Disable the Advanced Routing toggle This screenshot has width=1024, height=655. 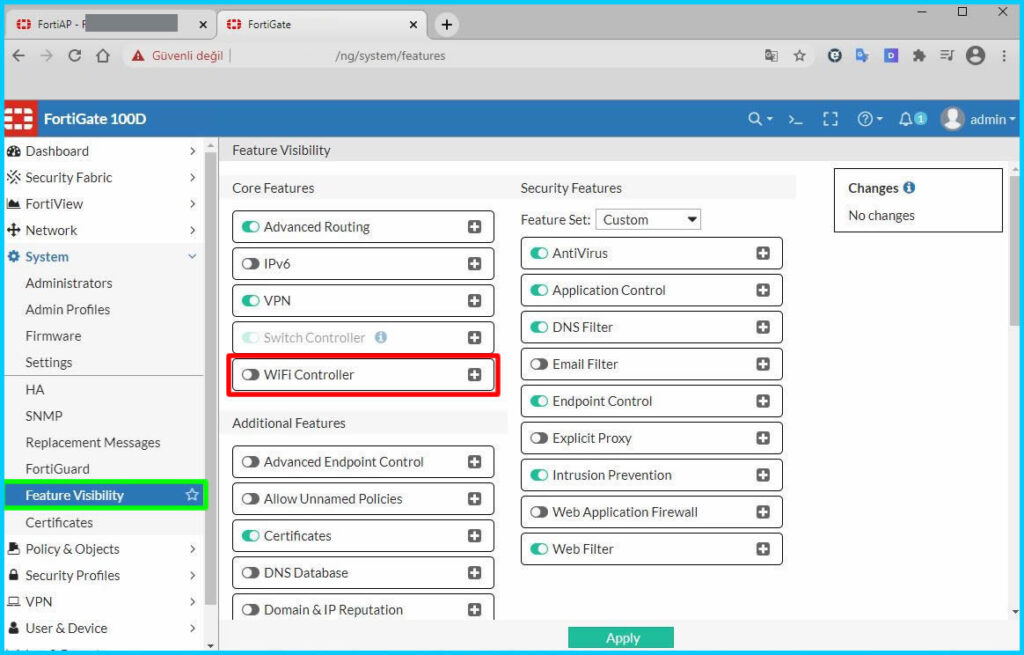point(251,227)
